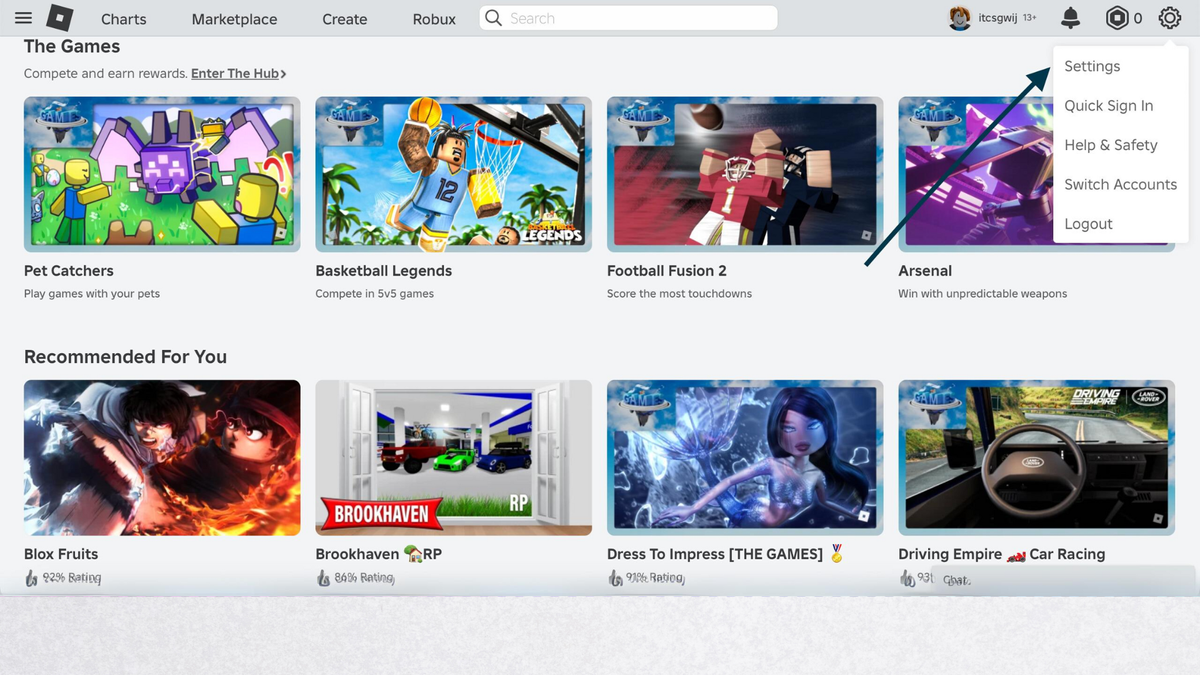The width and height of the screenshot is (1200, 675).
Task: Click the Football Fusion 2 title
Action: tap(667, 271)
